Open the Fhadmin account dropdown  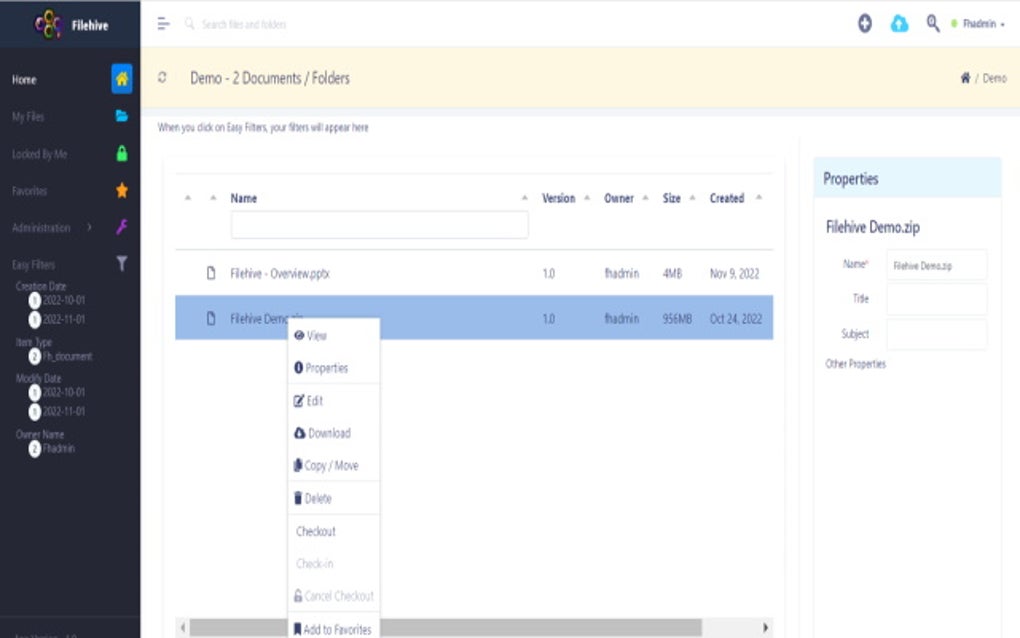[981, 22]
